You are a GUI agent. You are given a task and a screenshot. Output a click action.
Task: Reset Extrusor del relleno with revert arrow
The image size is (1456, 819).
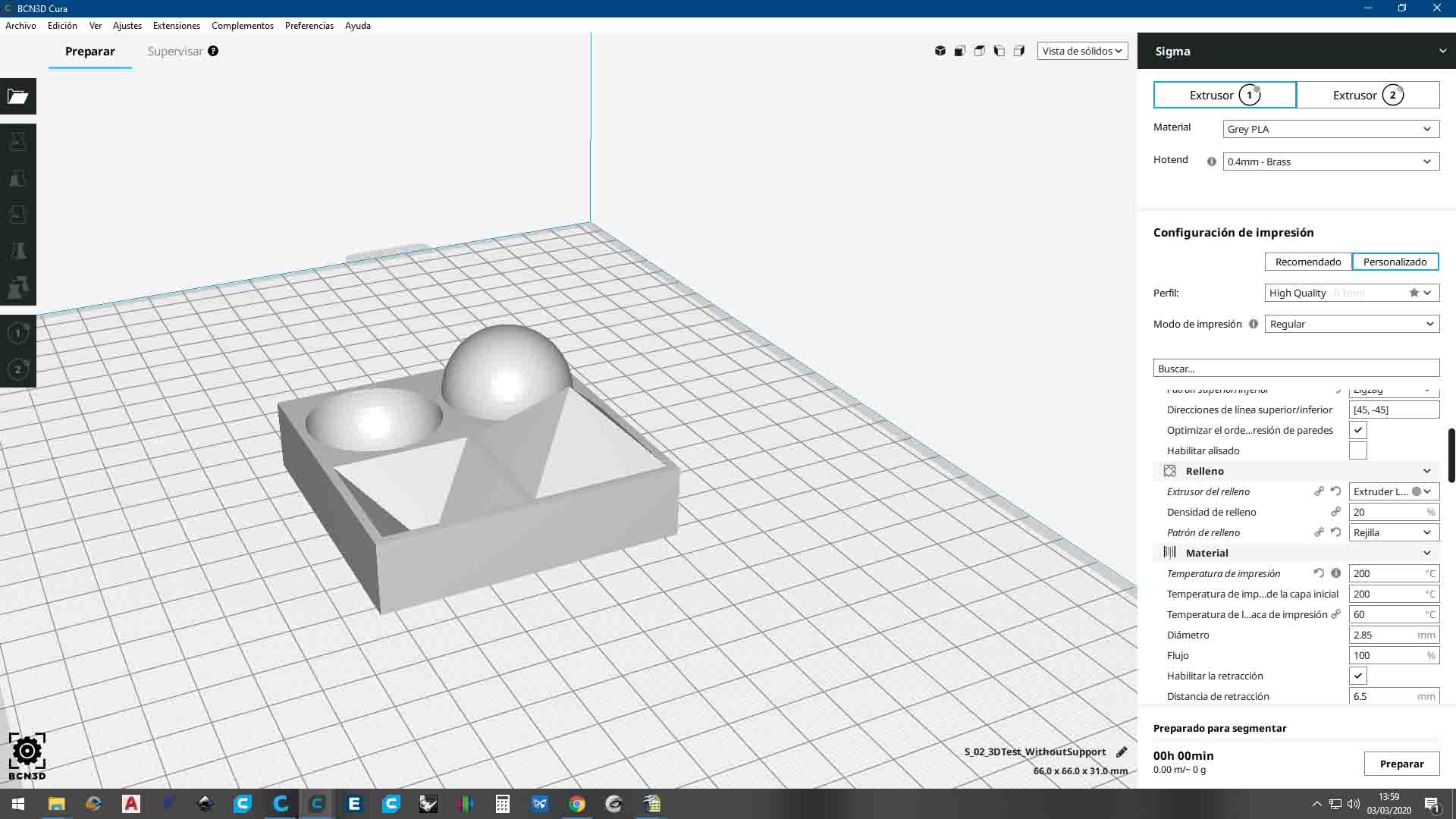1335,491
